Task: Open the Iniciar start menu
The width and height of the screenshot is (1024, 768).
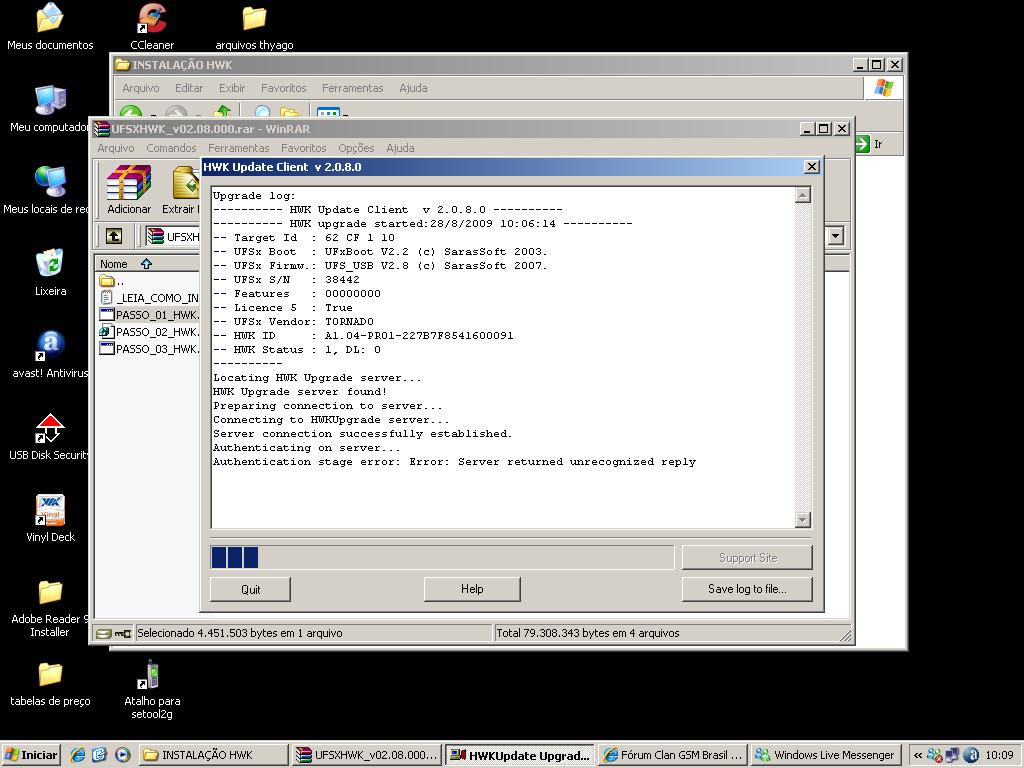Action: (31, 755)
